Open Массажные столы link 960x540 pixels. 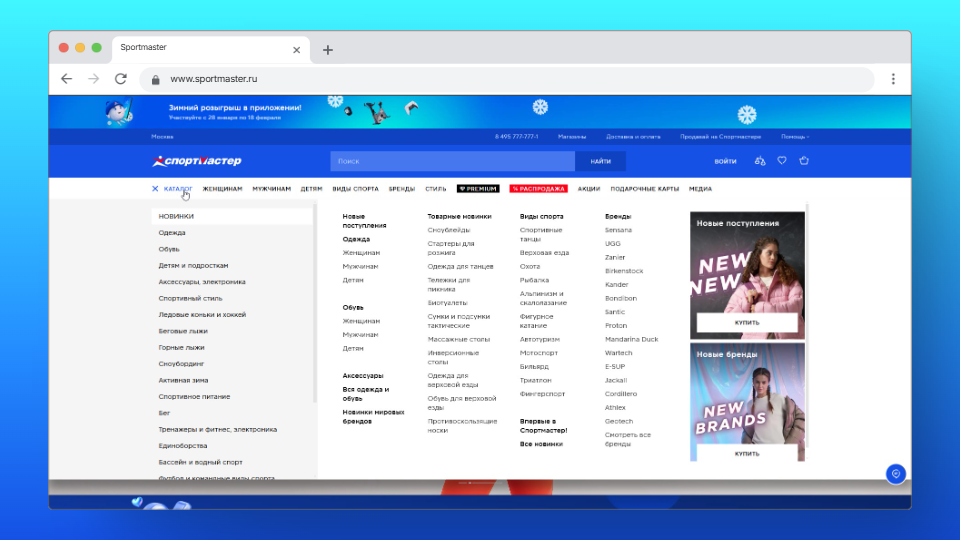point(459,339)
